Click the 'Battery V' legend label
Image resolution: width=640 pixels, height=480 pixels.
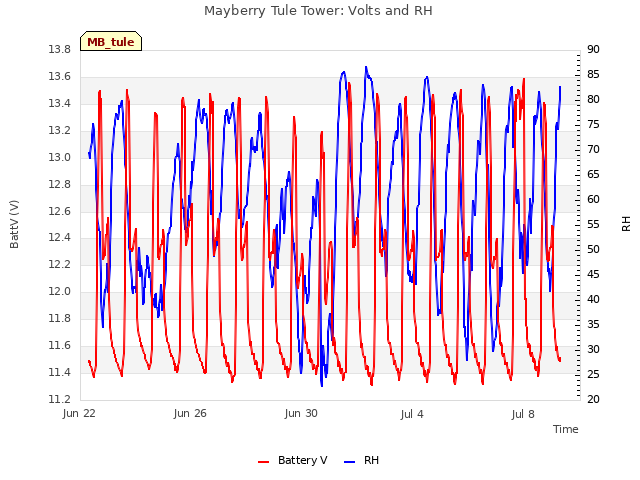pos(302,460)
